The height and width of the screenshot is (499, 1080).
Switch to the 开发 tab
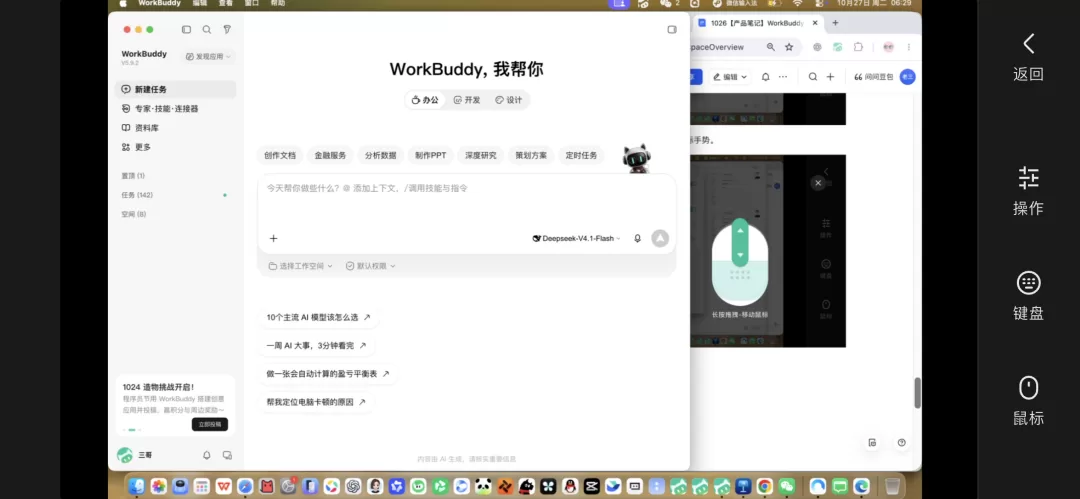click(x=467, y=100)
